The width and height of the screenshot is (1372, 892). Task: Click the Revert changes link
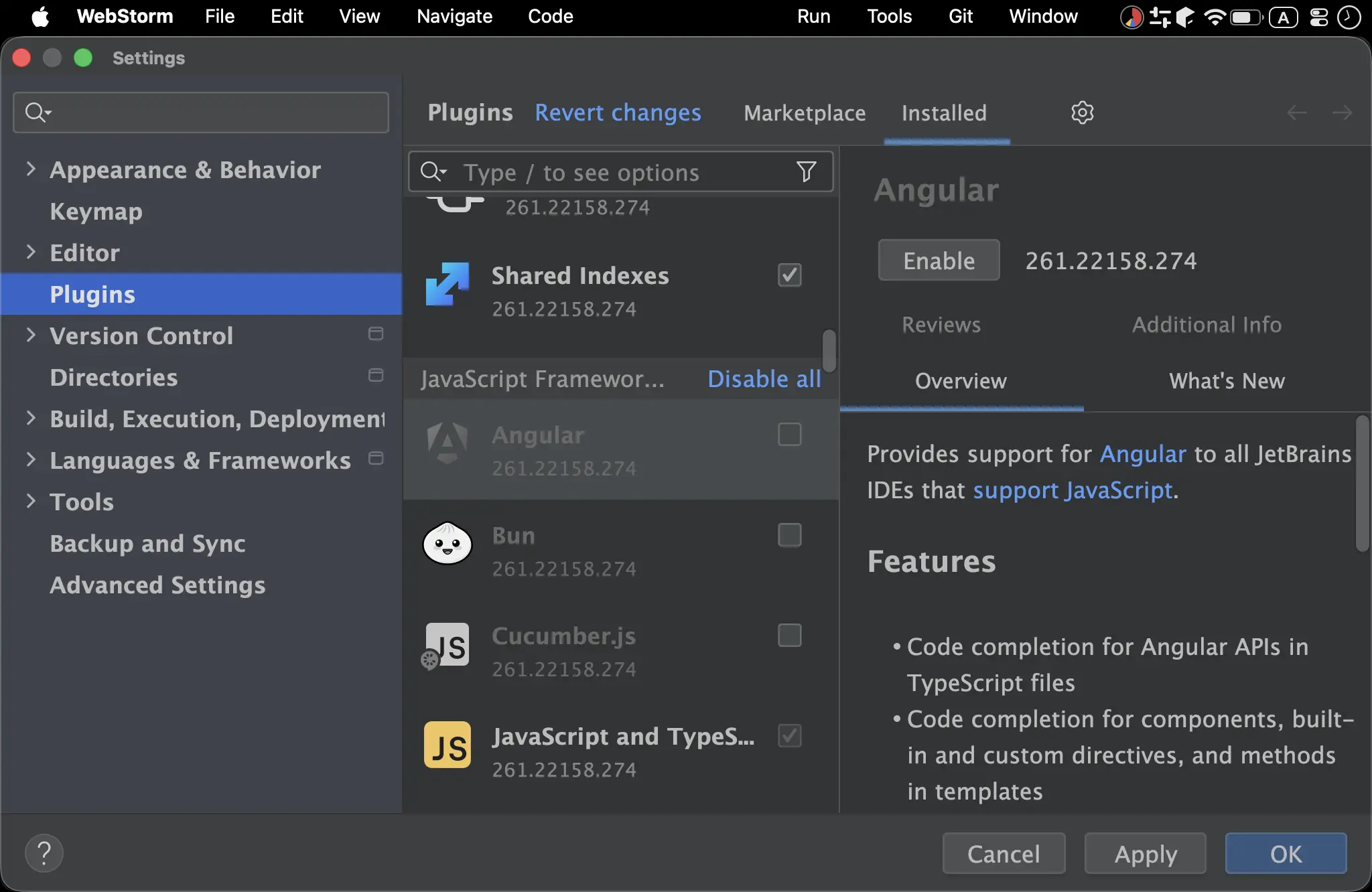(618, 113)
